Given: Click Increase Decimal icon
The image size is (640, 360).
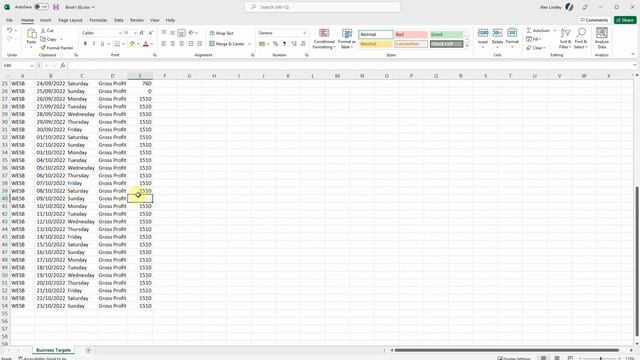Looking at the screenshot, I should coord(294,44).
